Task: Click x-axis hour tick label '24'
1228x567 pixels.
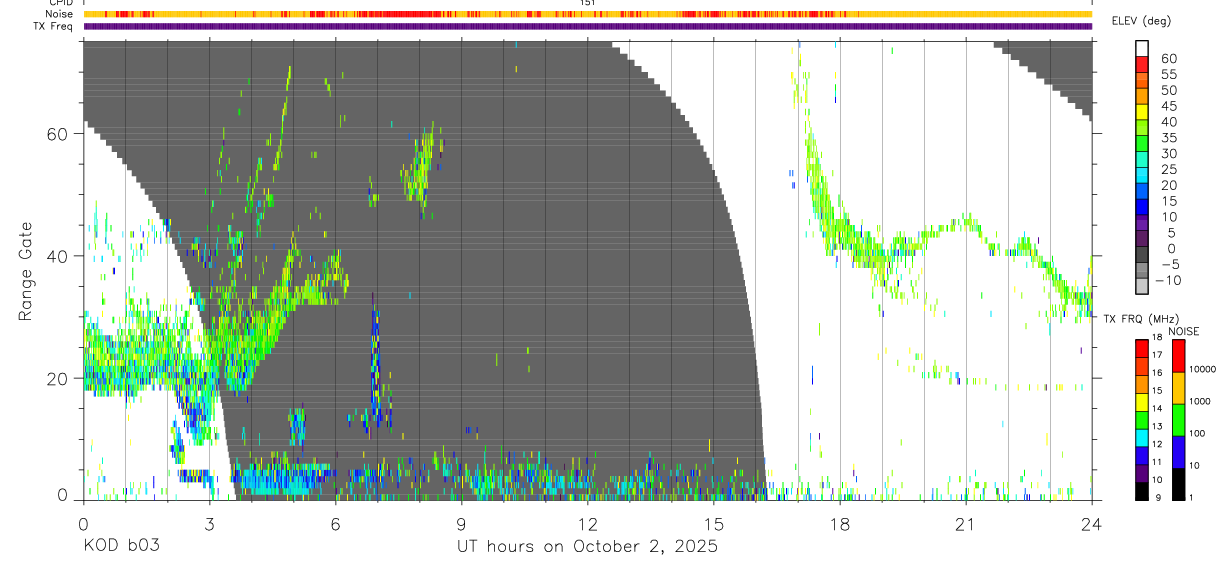Action: click(1092, 524)
